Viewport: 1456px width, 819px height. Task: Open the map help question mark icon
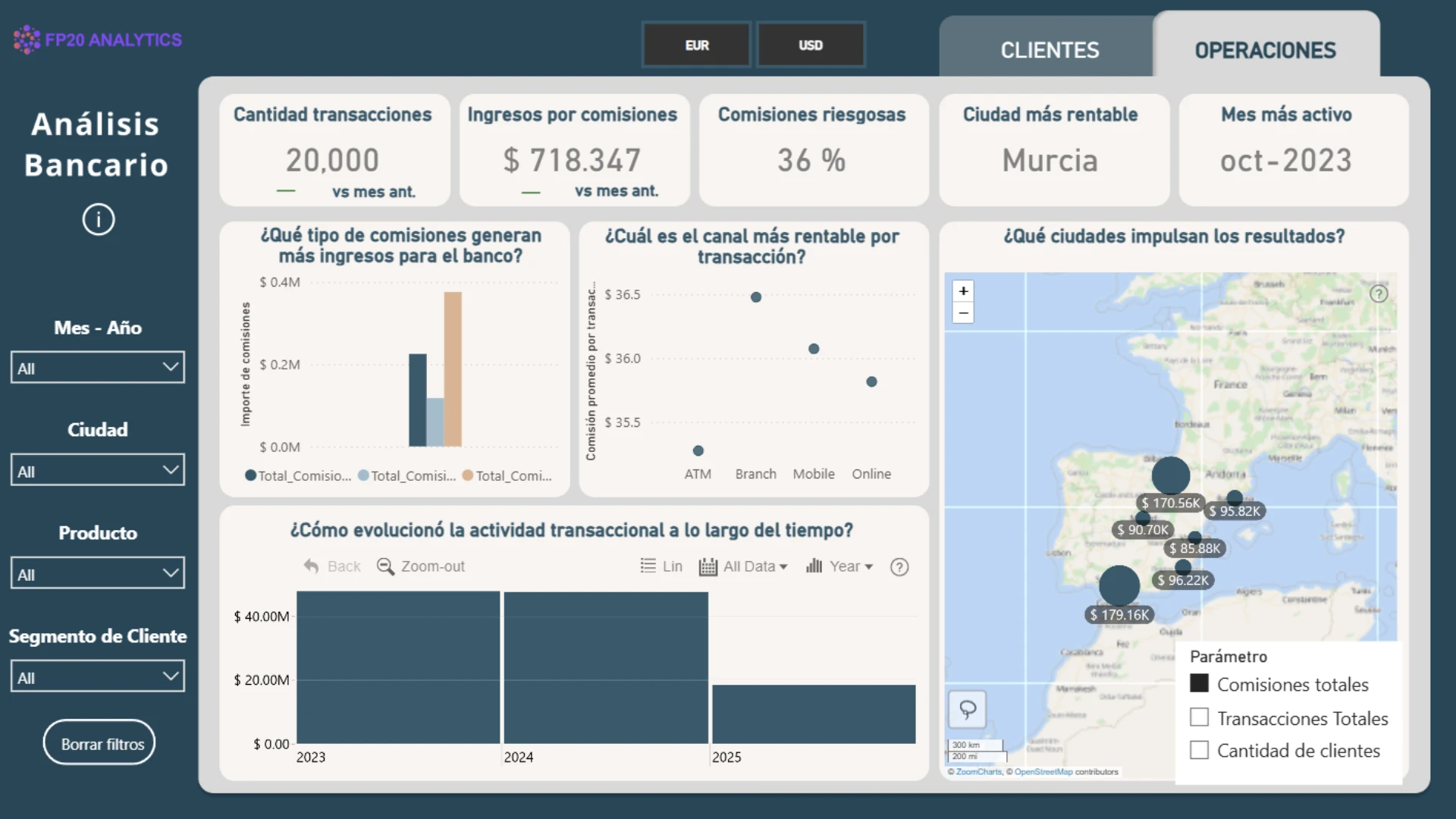click(1379, 294)
